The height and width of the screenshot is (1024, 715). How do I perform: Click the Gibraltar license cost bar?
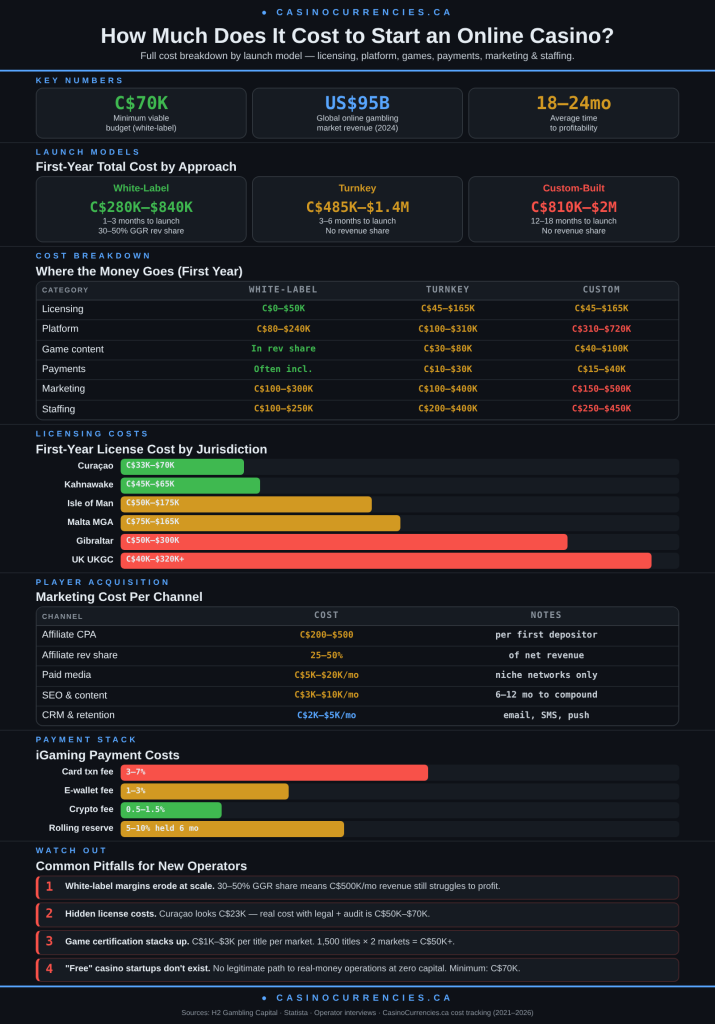pyautogui.click(x=344, y=541)
